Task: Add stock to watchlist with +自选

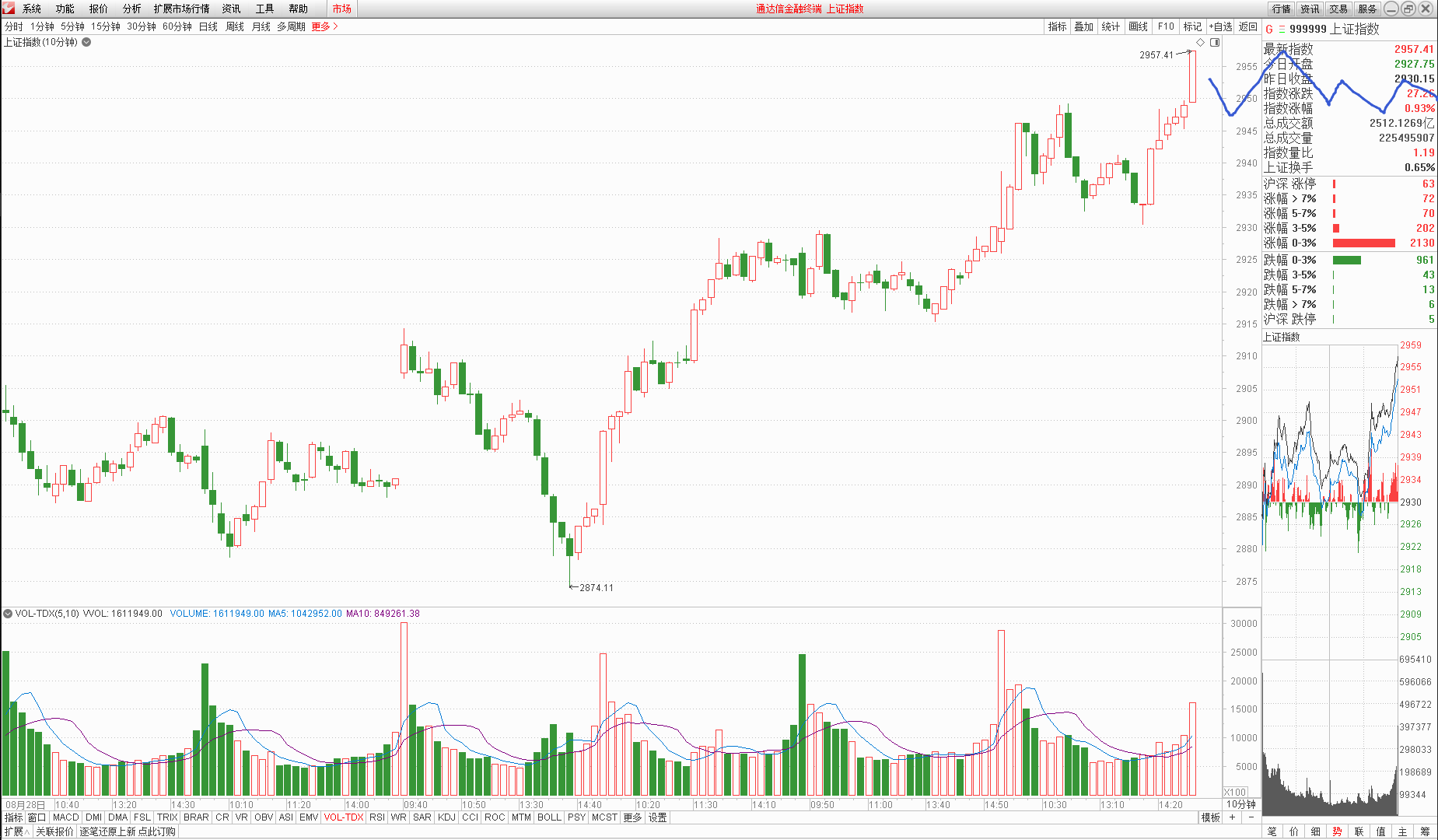Action: pyautogui.click(x=1220, y=26)
